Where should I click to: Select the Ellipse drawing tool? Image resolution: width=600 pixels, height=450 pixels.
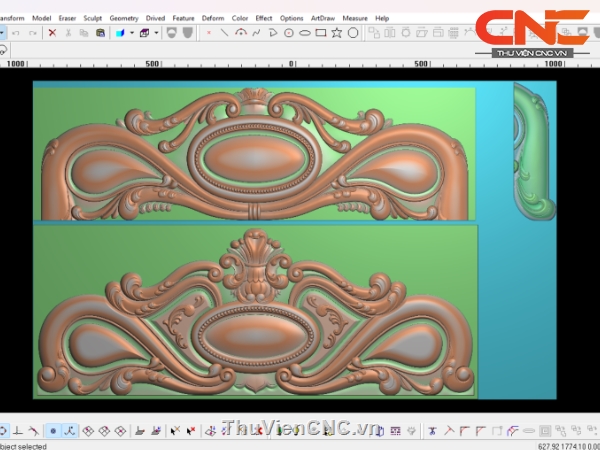click(304, 33)
